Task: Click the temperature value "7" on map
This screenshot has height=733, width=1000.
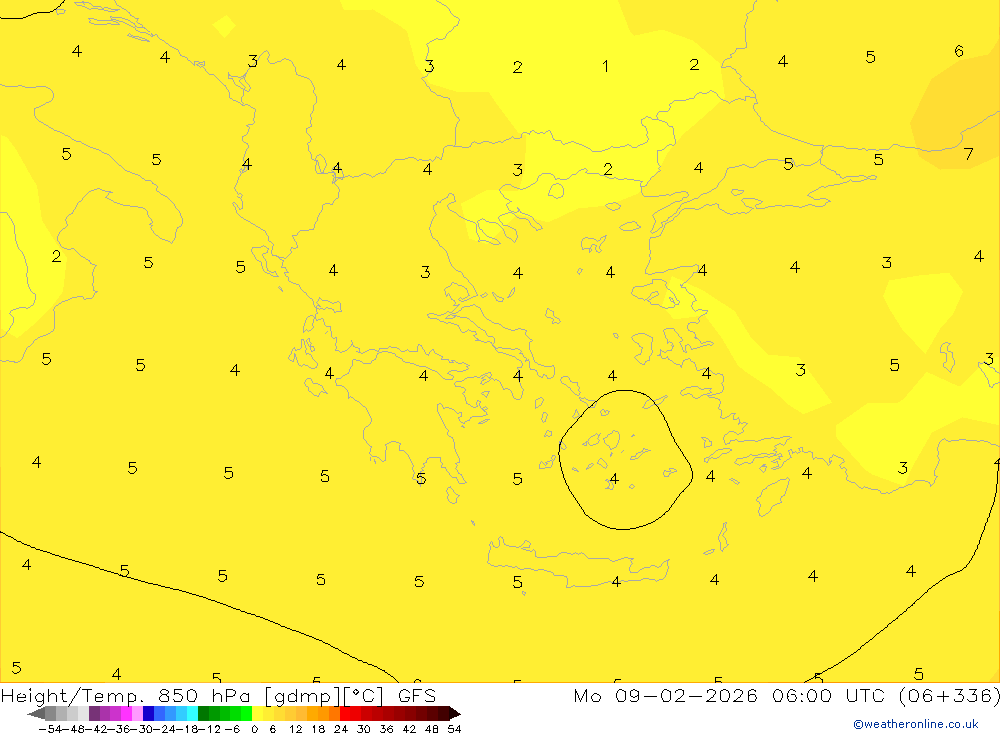Action: coord(968,154)
